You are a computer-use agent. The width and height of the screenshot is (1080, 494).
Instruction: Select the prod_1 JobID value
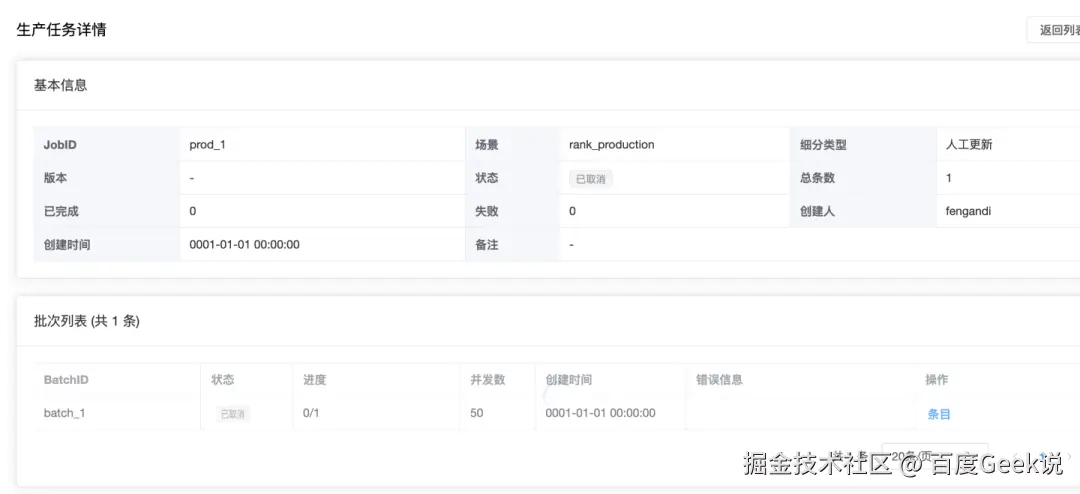point(207,145)
